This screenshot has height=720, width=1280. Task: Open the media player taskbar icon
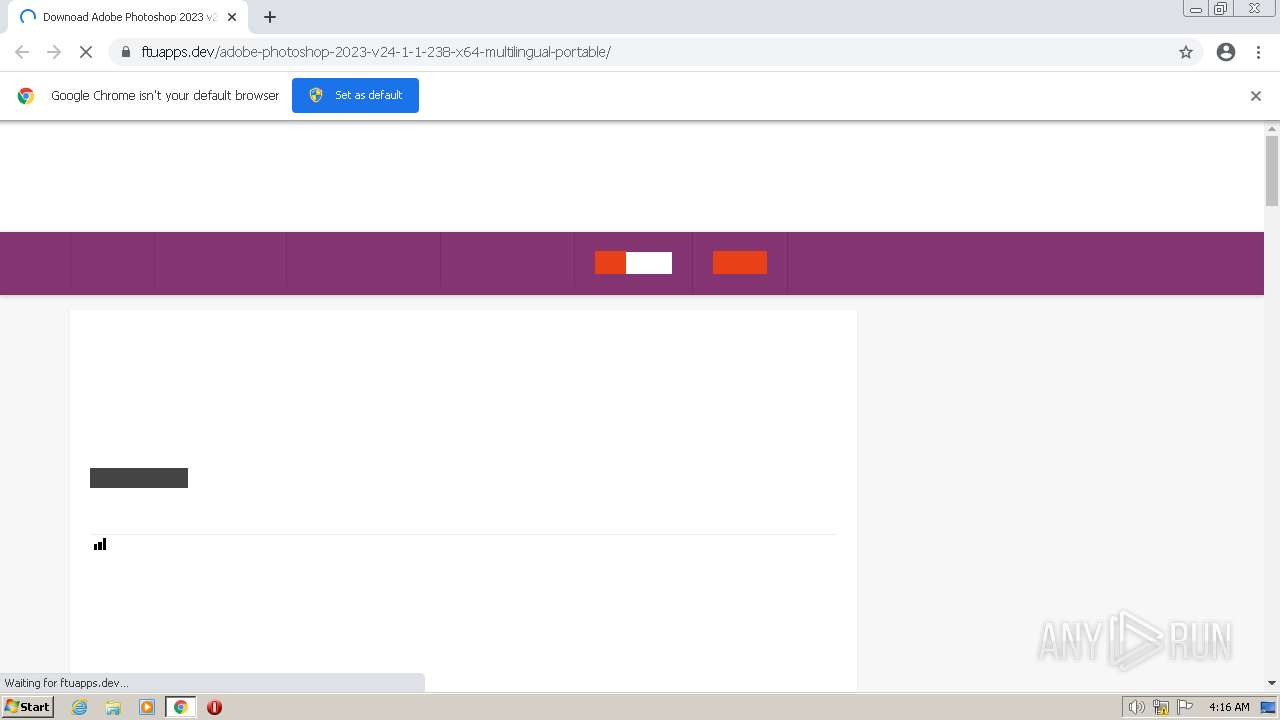coord(147,707)
